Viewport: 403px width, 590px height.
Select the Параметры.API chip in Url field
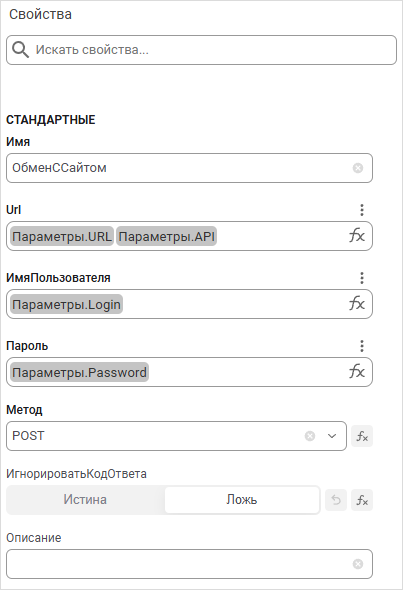point(166,236)
